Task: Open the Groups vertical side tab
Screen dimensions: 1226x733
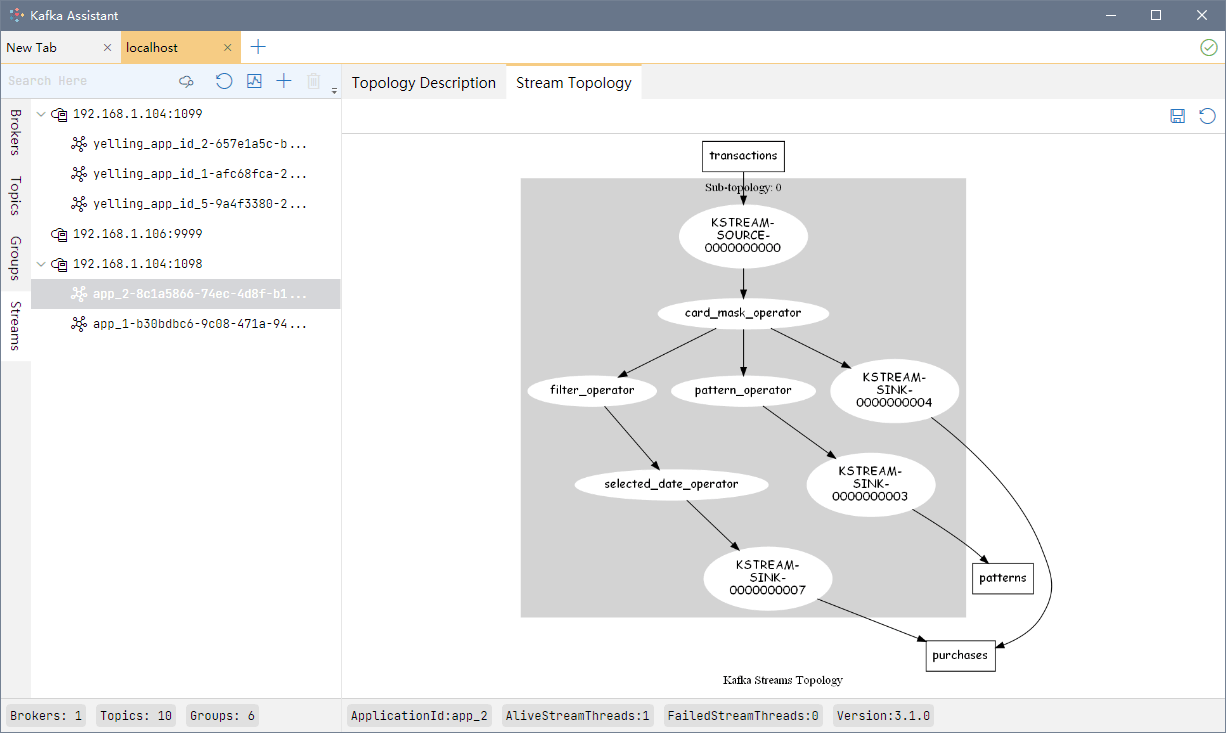Action: click(x=15, y=258)
